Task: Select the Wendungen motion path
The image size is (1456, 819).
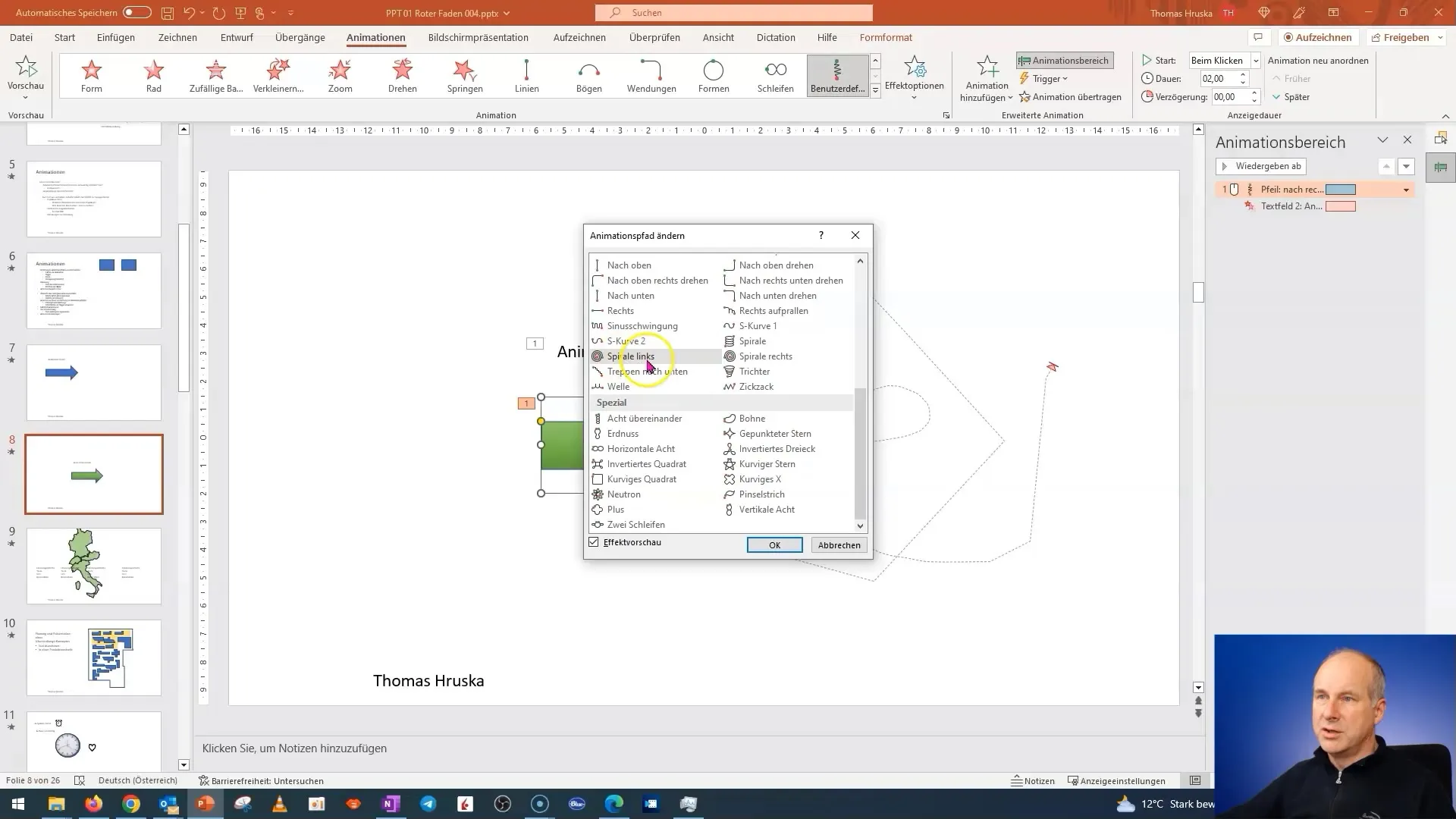Action: [x=651, y=76]
